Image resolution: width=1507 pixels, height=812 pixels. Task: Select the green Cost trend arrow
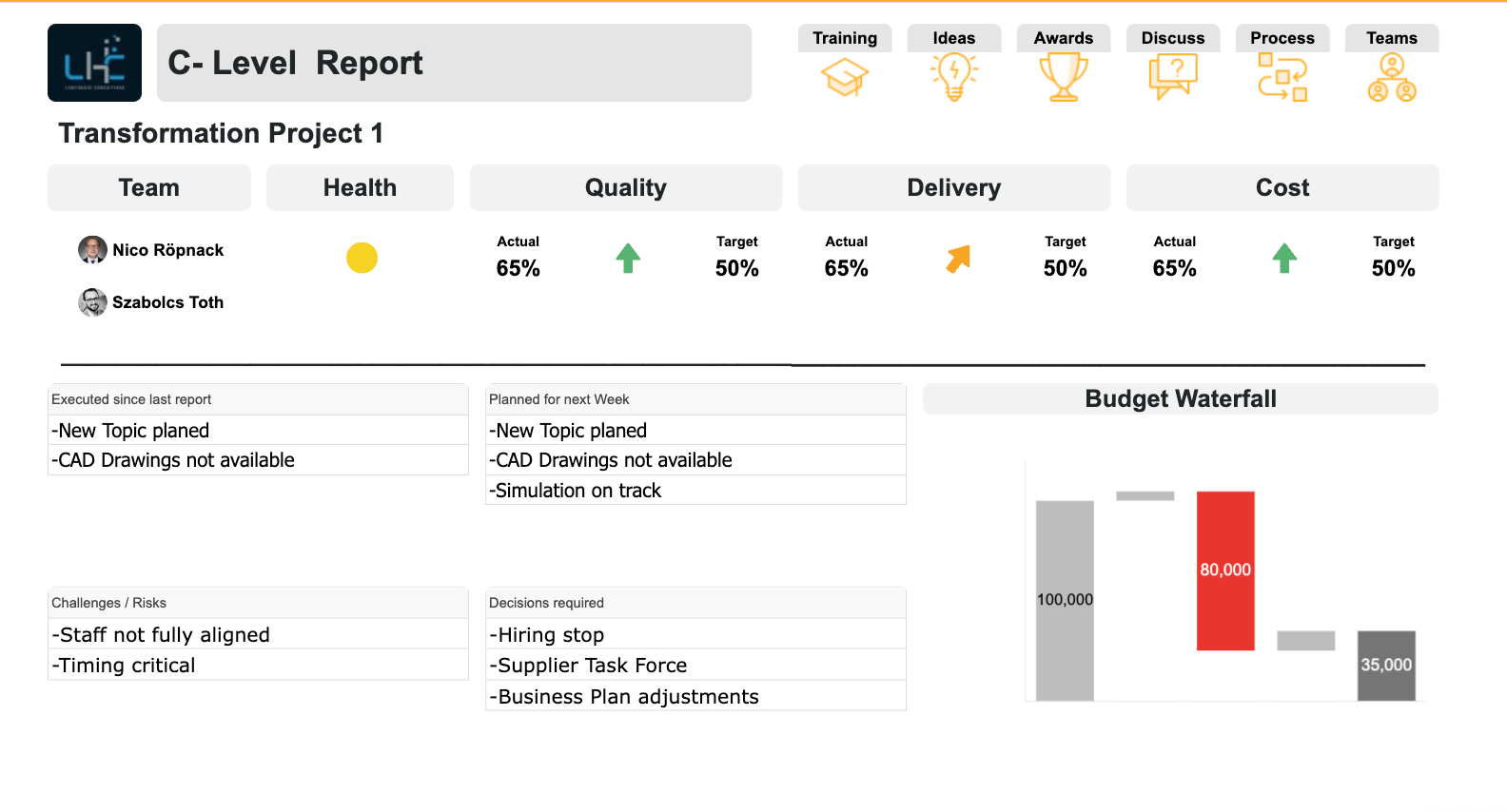1284,258
